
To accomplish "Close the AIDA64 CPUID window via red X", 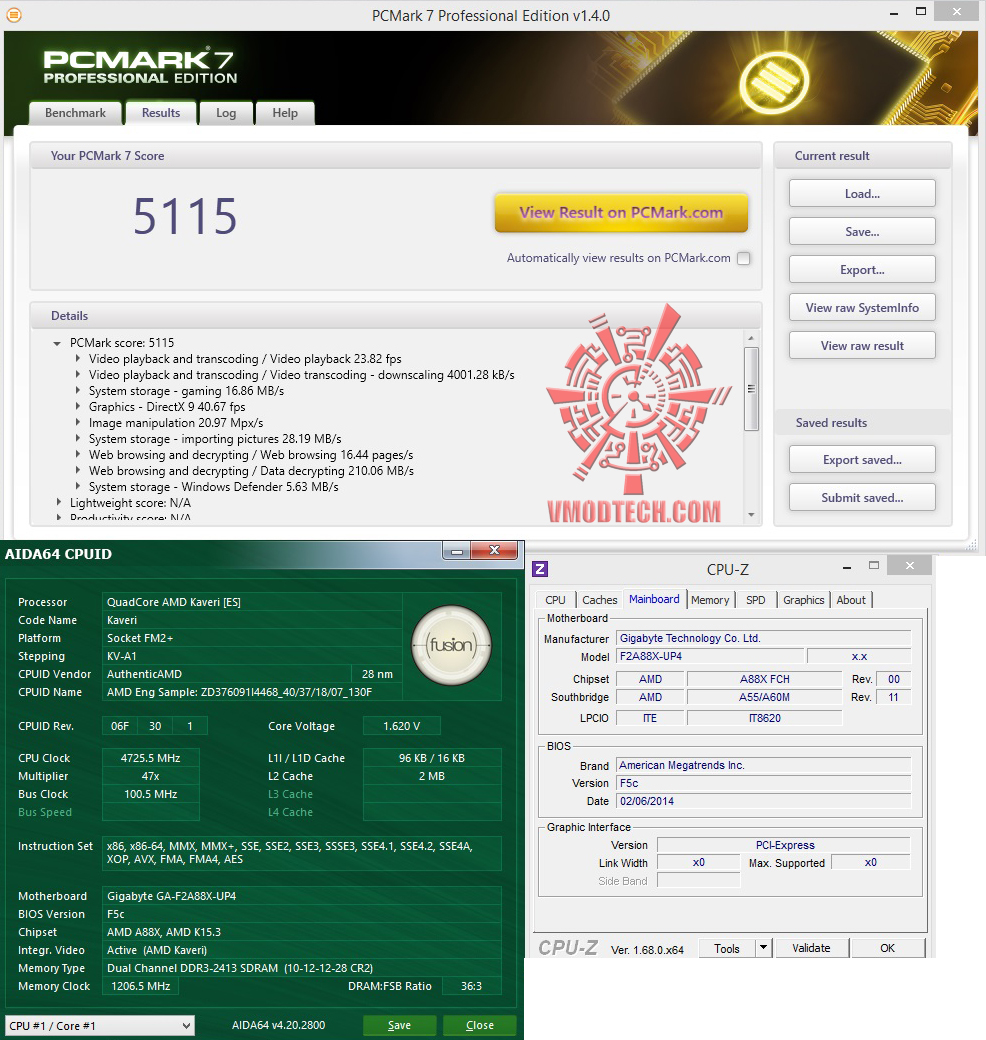I will [494, 551].
